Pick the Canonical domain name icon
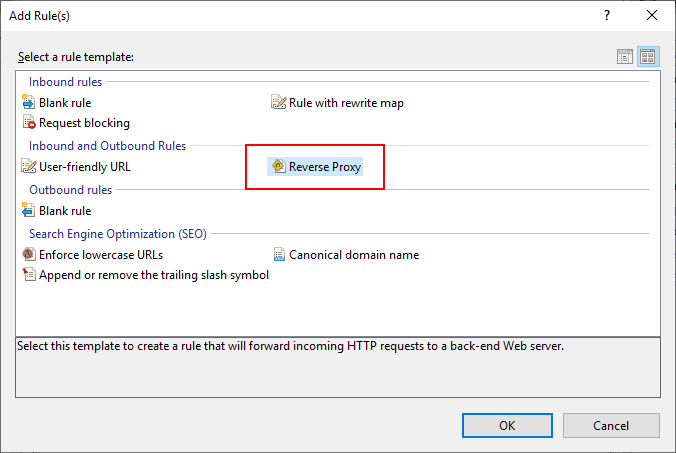 [x=279, y=255]
